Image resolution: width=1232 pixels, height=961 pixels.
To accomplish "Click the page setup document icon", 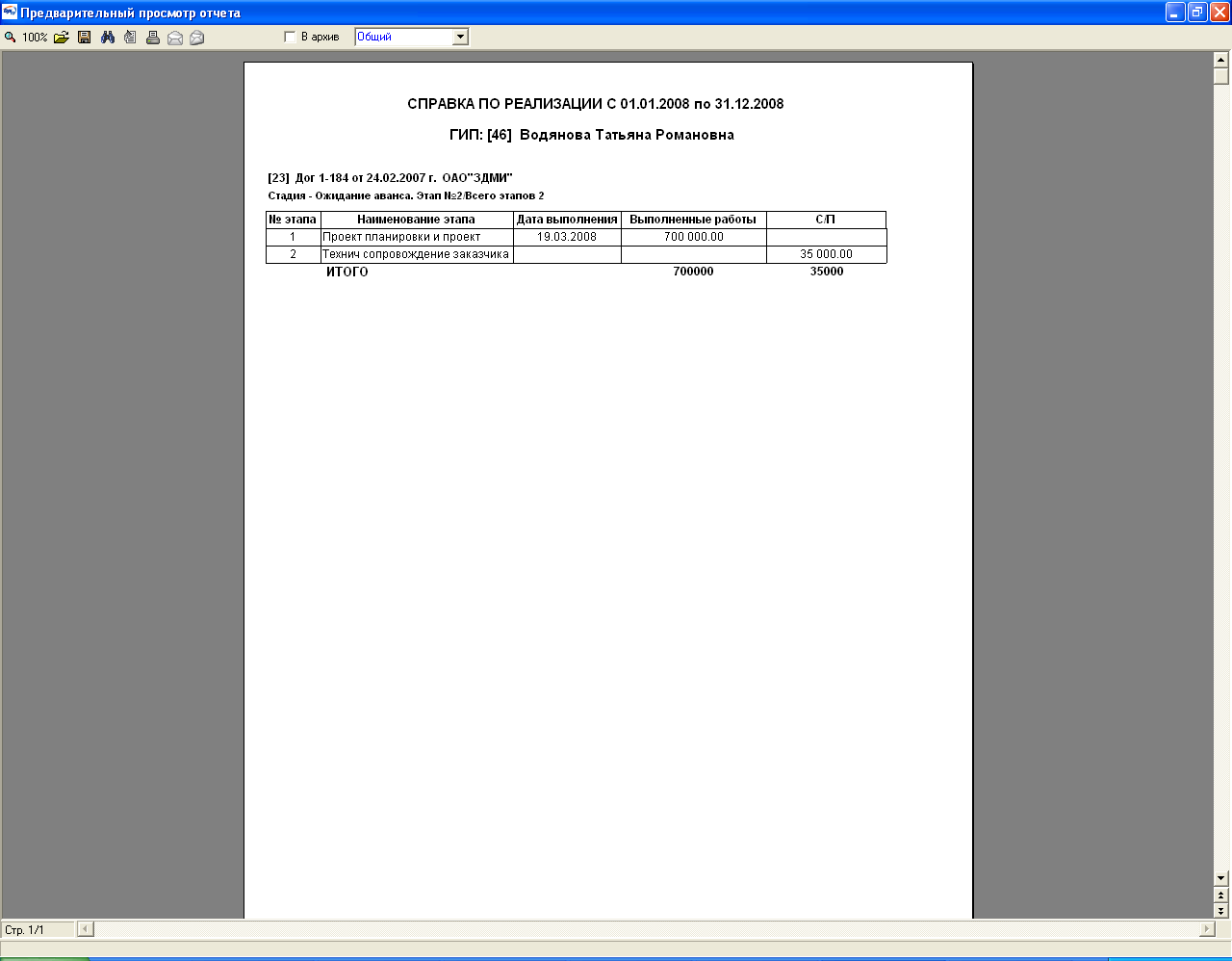I will pos(130,38).
